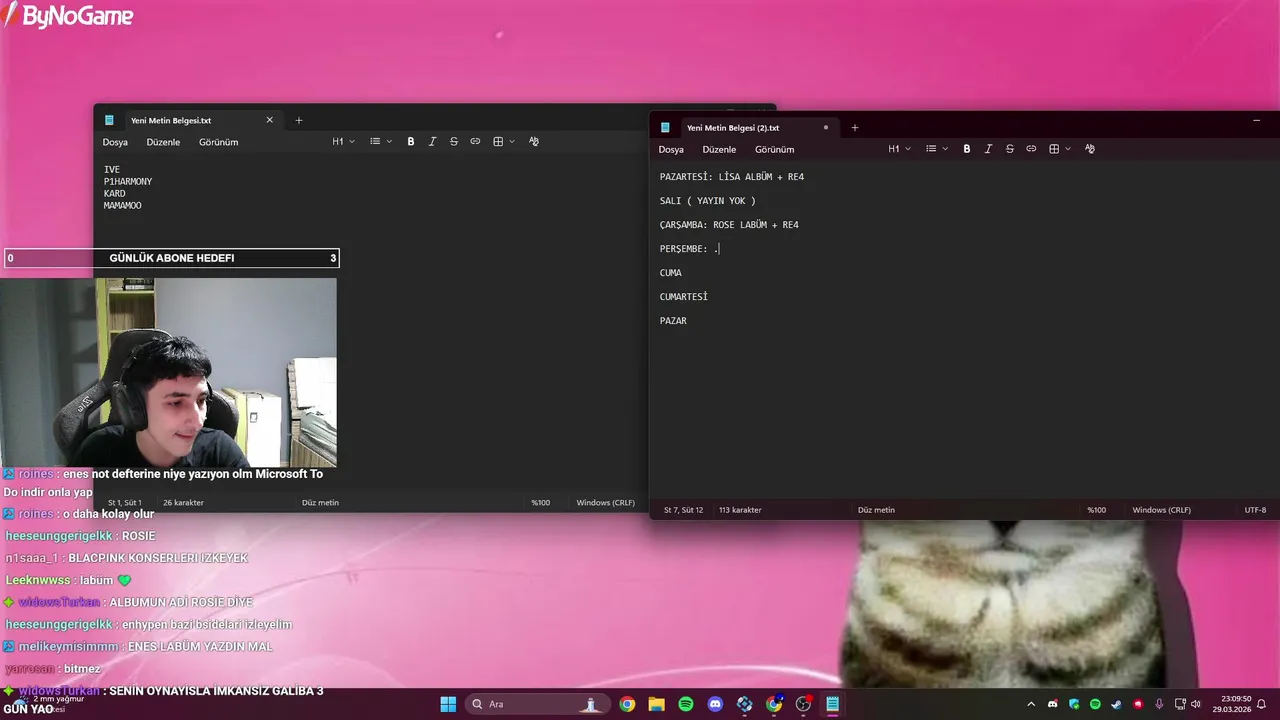Click the 'ÇARŞAMBA: ROSE LABÜM + RE4' line
The width and height of the screenshot is (1280, 720).
click(x=729, y=225)
